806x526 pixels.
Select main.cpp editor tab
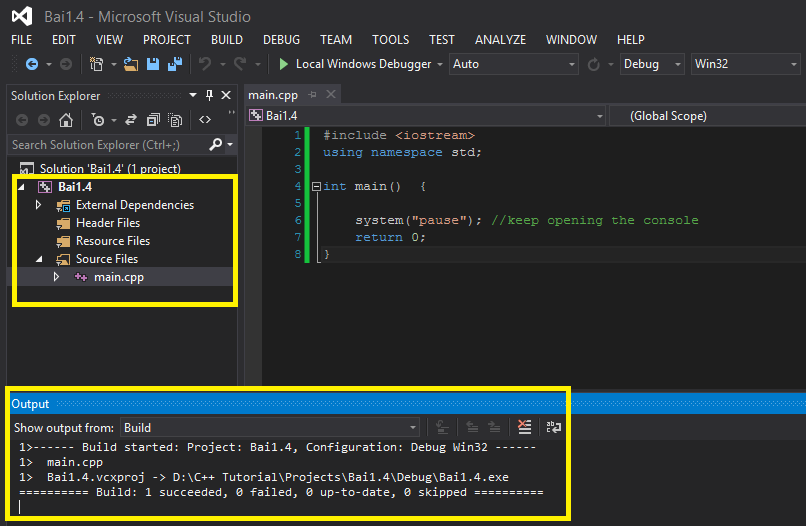273,95
